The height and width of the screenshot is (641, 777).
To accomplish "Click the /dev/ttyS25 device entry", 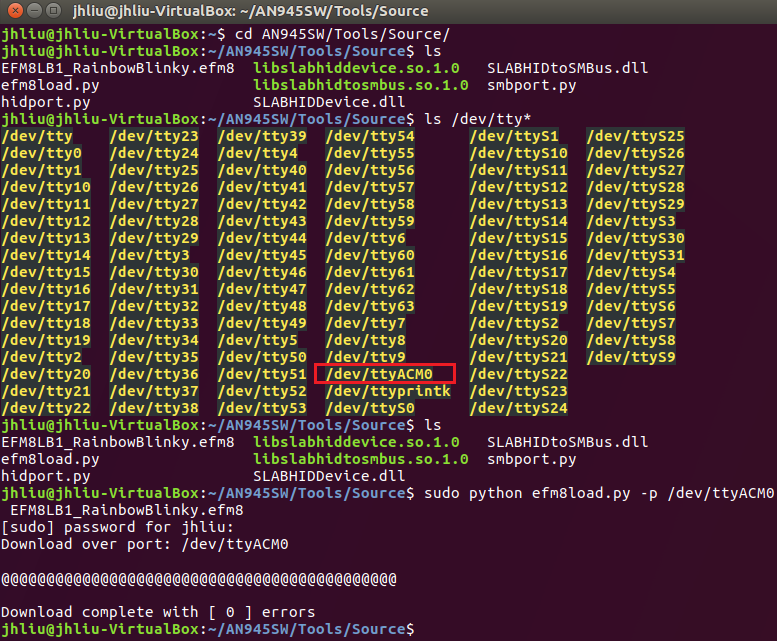I will pyautogui.click(x=636, y=136).
